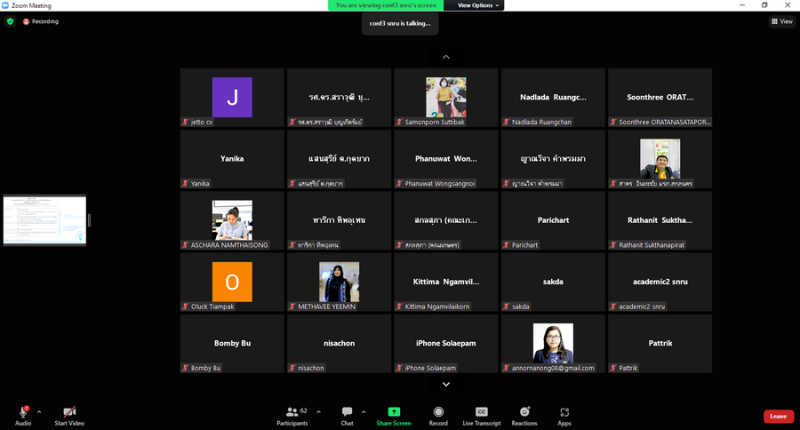Enable Live Transcript captions

point(481,412)
